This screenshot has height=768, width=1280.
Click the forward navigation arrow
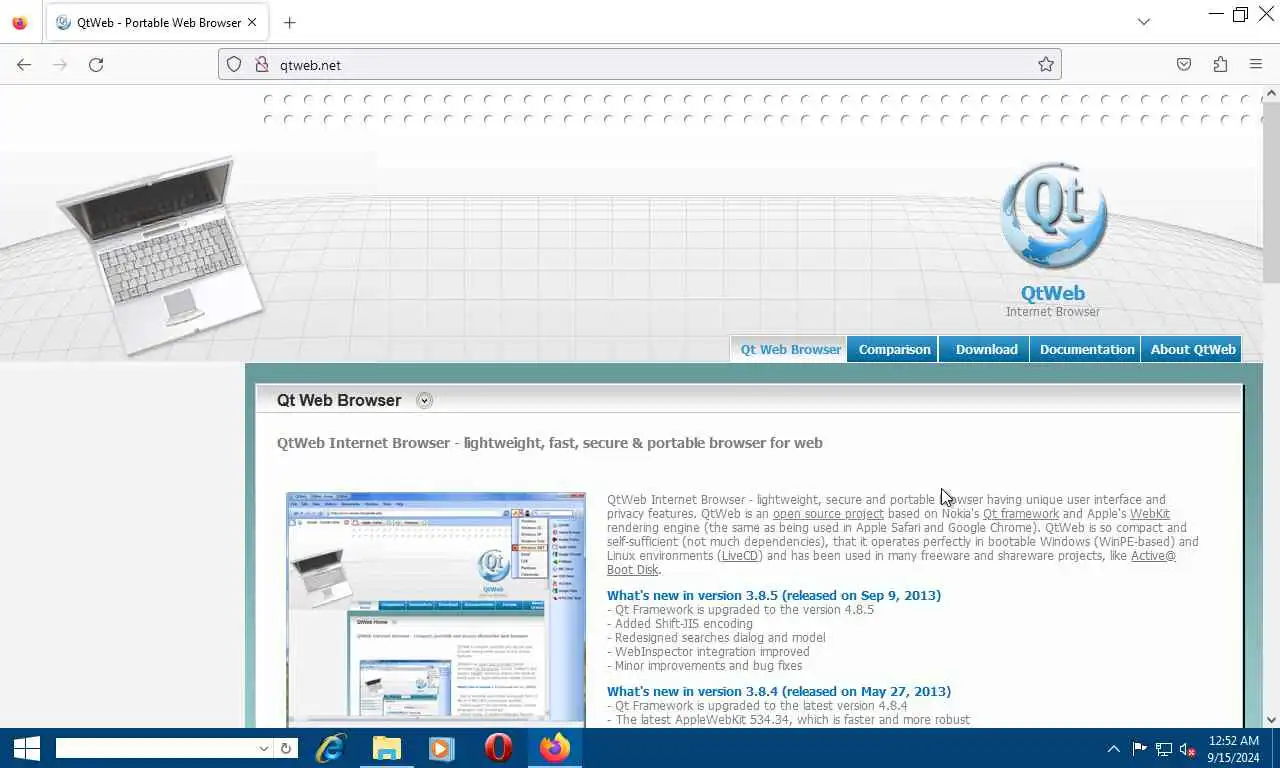coord(60,64)
